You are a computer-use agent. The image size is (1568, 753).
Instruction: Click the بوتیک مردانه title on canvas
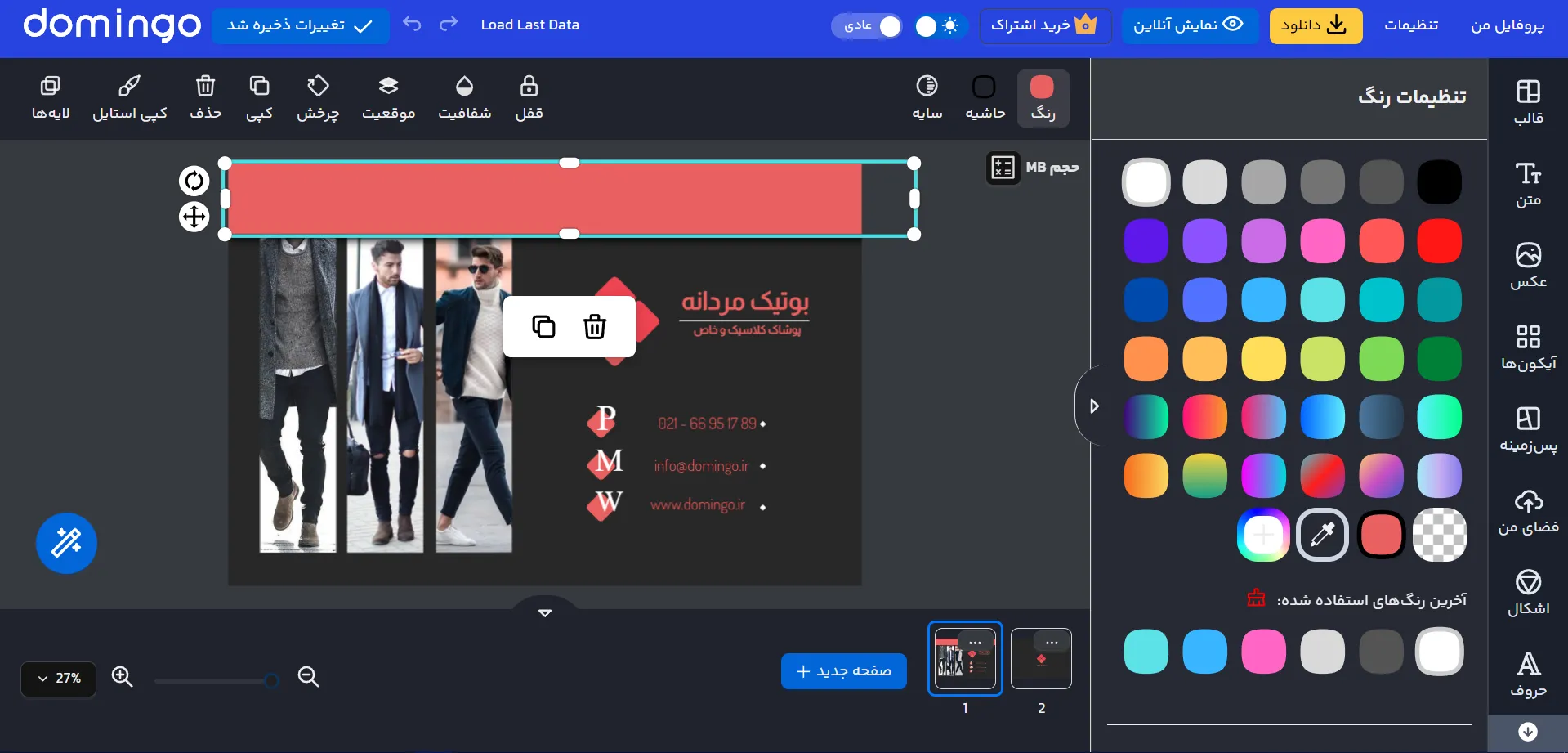tap(744, 302)
